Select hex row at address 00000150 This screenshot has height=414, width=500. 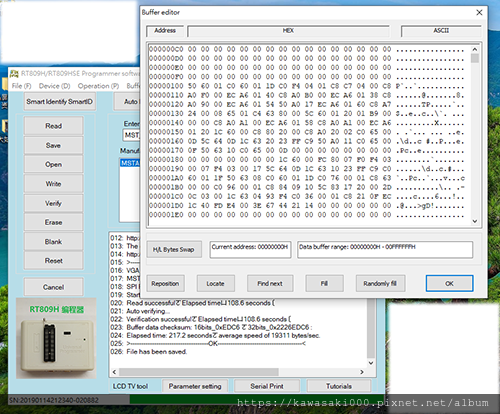click(x=306, y=132)
